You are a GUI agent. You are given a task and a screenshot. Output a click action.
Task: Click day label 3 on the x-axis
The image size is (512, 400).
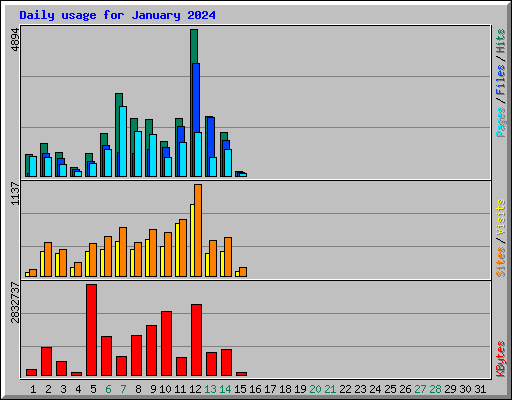pos(63,389)
